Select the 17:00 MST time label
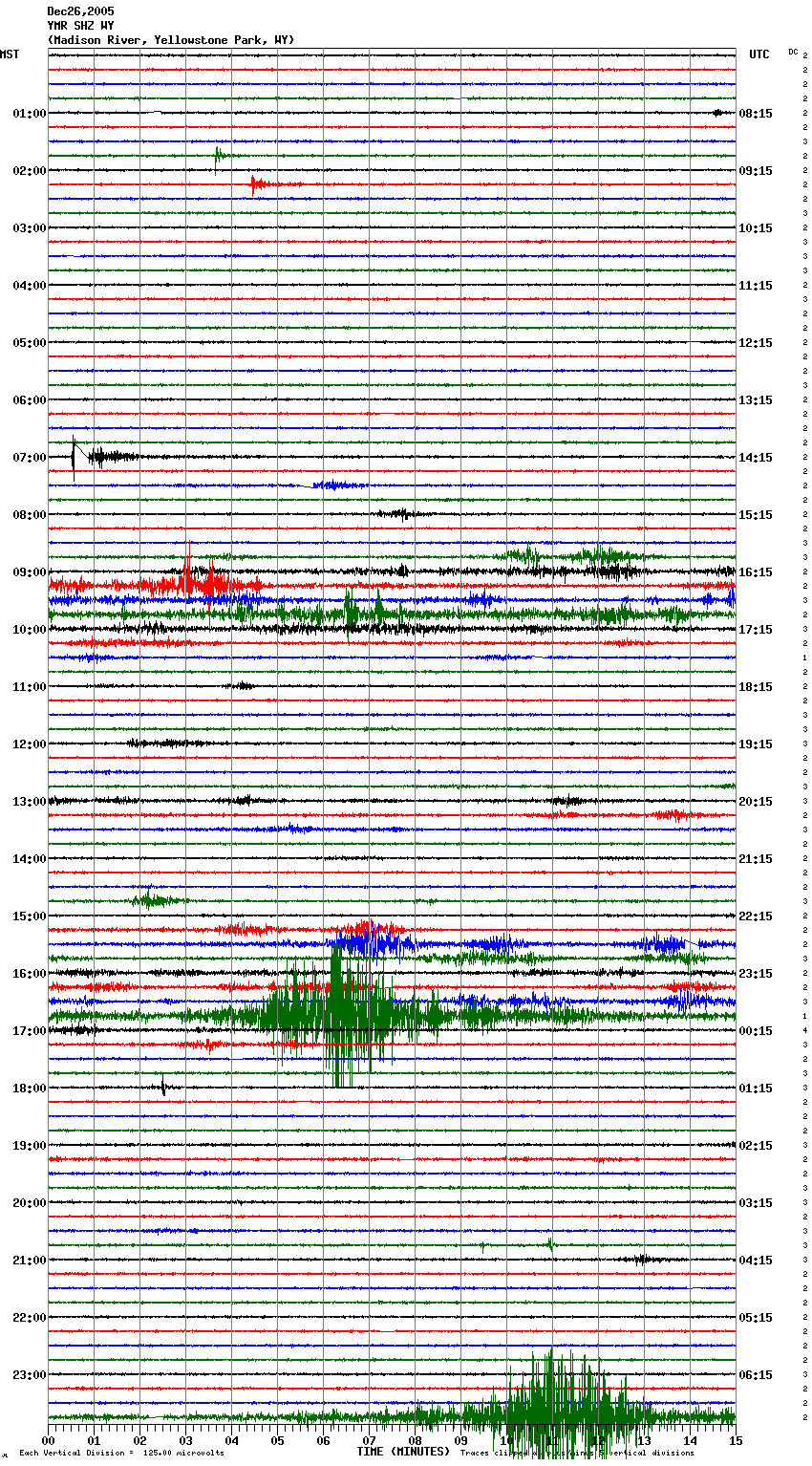 (30, 1031)
